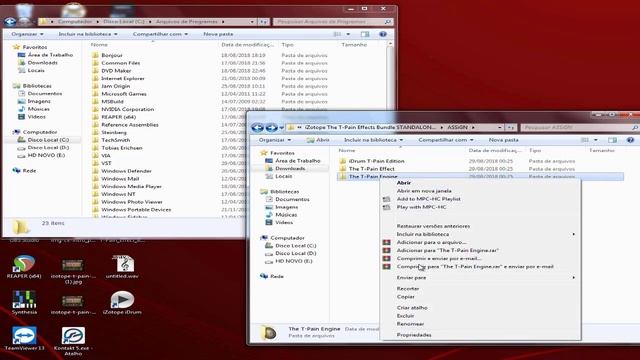The width and height of the screenshot is (640, 360).
Task: Open view options arrow in ASSIGN toolbar
Action: pyautogui.click(x=596, y=140)
